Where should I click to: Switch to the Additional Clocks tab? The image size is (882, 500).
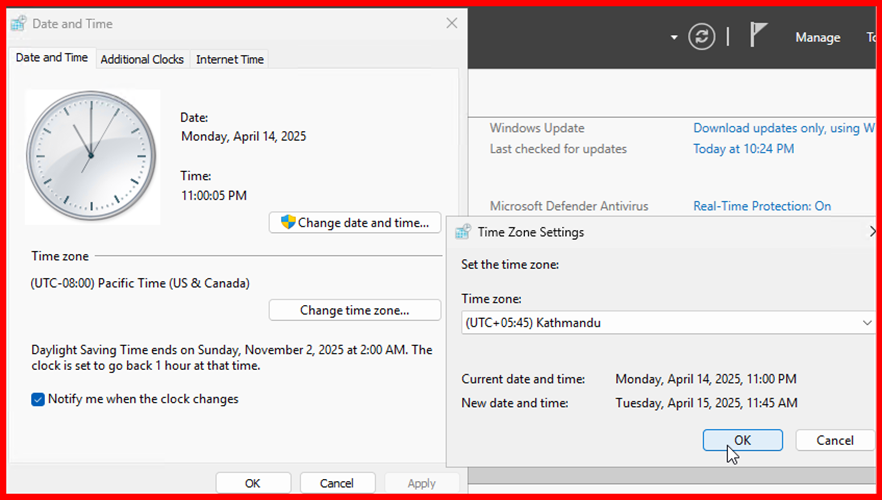(142, 59)
